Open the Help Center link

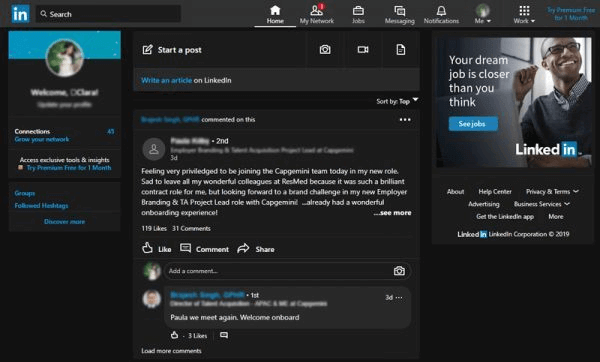[x=495, y=192]
